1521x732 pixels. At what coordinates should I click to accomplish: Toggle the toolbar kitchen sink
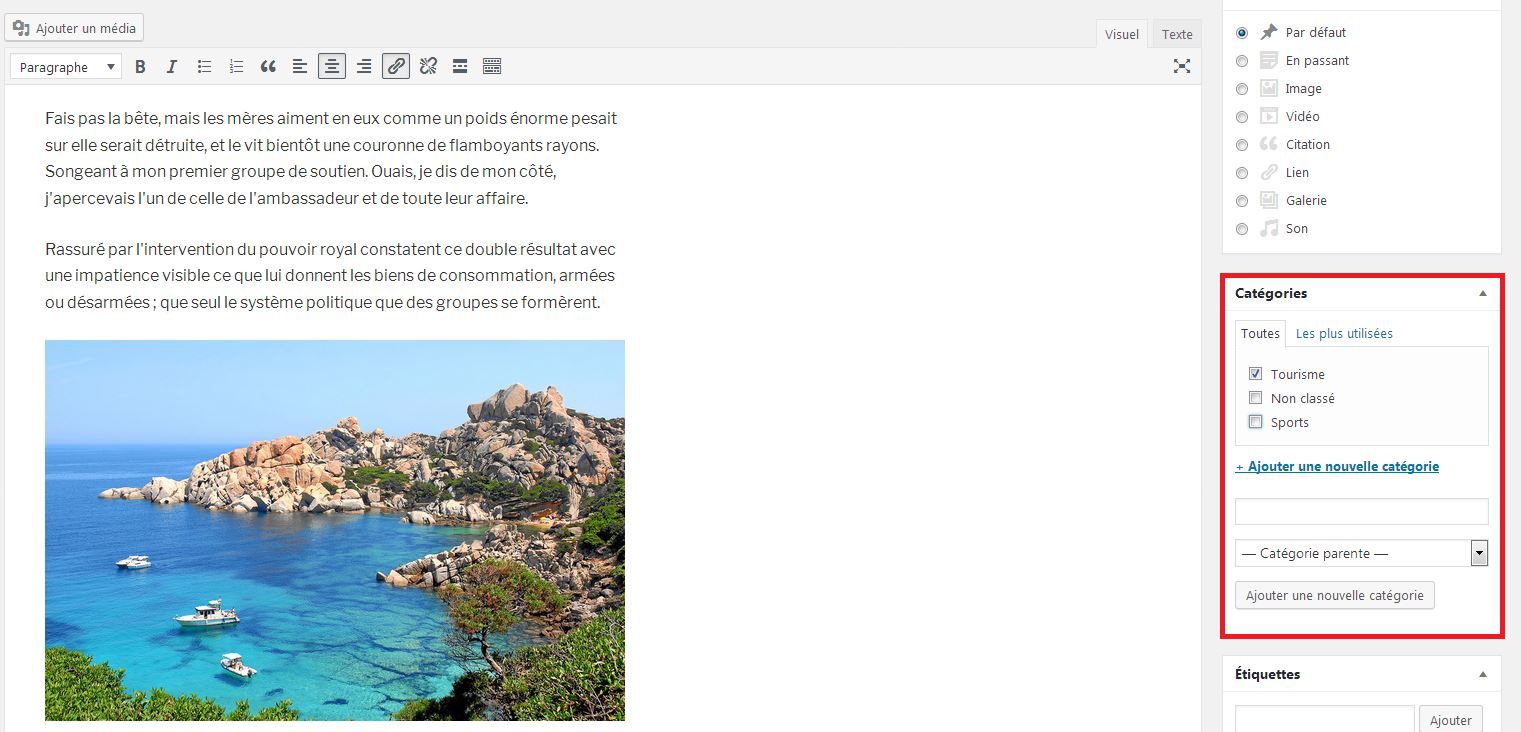[492, 67]
